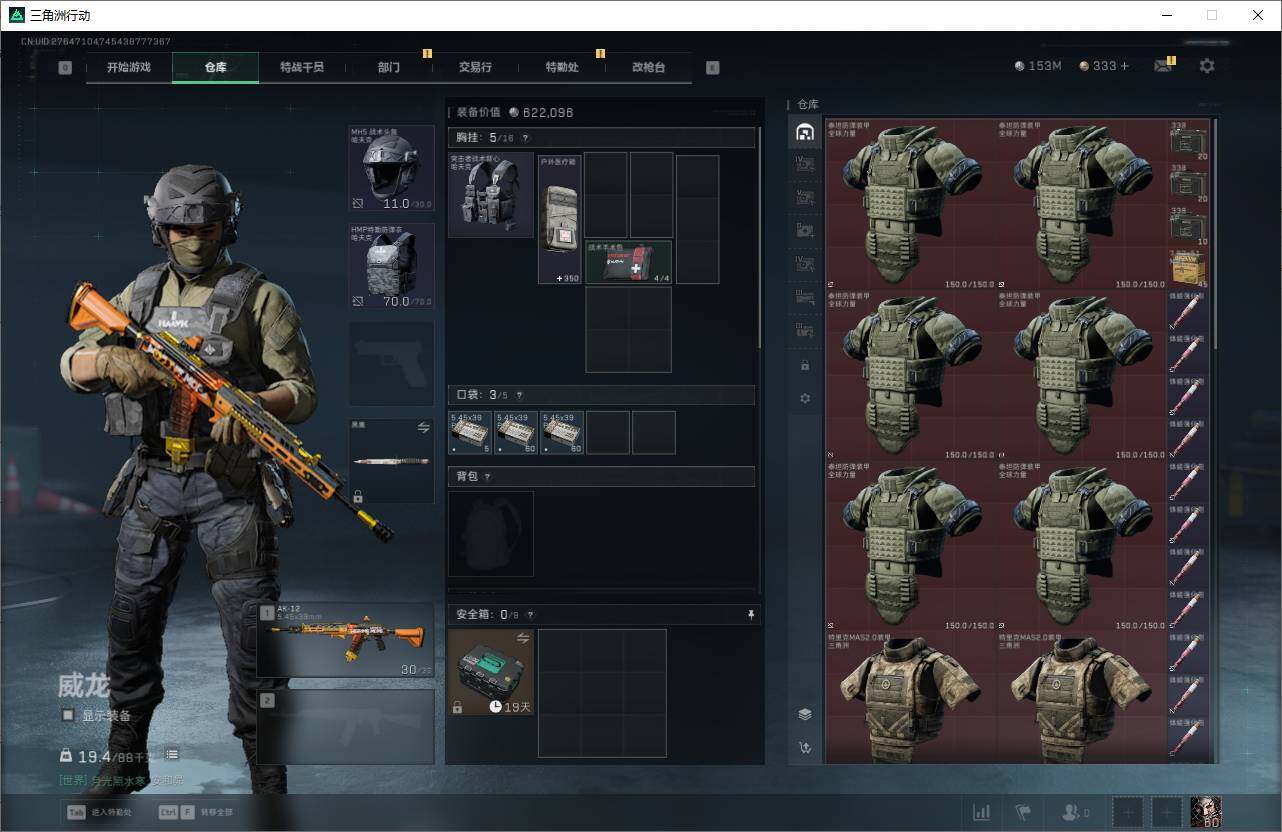Click the empty weapon slot 2

[346, 727]
